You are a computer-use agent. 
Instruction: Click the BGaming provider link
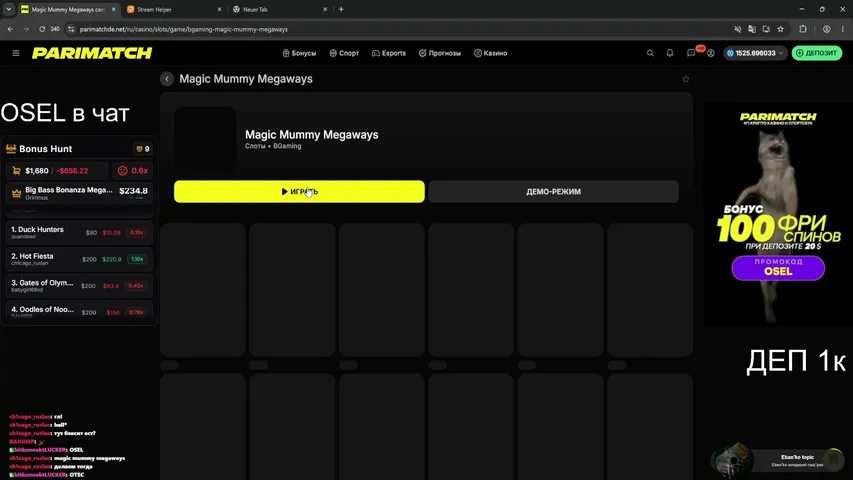[x=287, y=146]
